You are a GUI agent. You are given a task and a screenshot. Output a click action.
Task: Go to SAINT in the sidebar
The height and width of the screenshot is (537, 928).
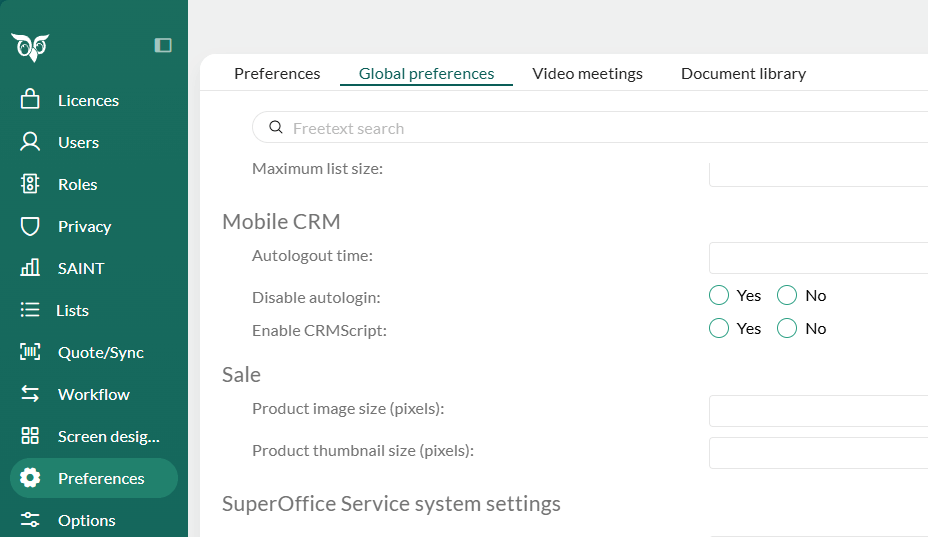tap(81, 269)
